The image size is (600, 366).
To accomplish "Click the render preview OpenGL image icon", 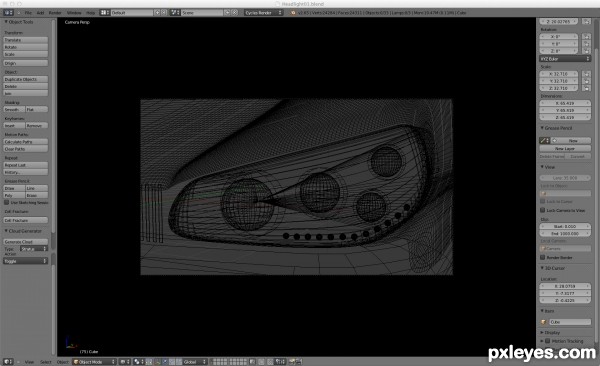I will tap(292, 361).
